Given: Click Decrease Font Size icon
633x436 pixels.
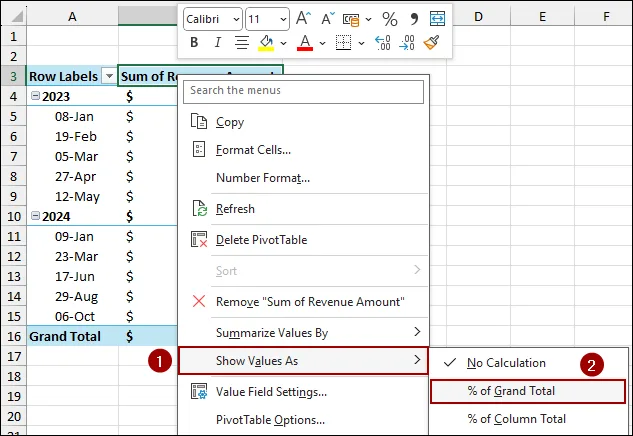Looking at the screenshot, I should (328, 18).
